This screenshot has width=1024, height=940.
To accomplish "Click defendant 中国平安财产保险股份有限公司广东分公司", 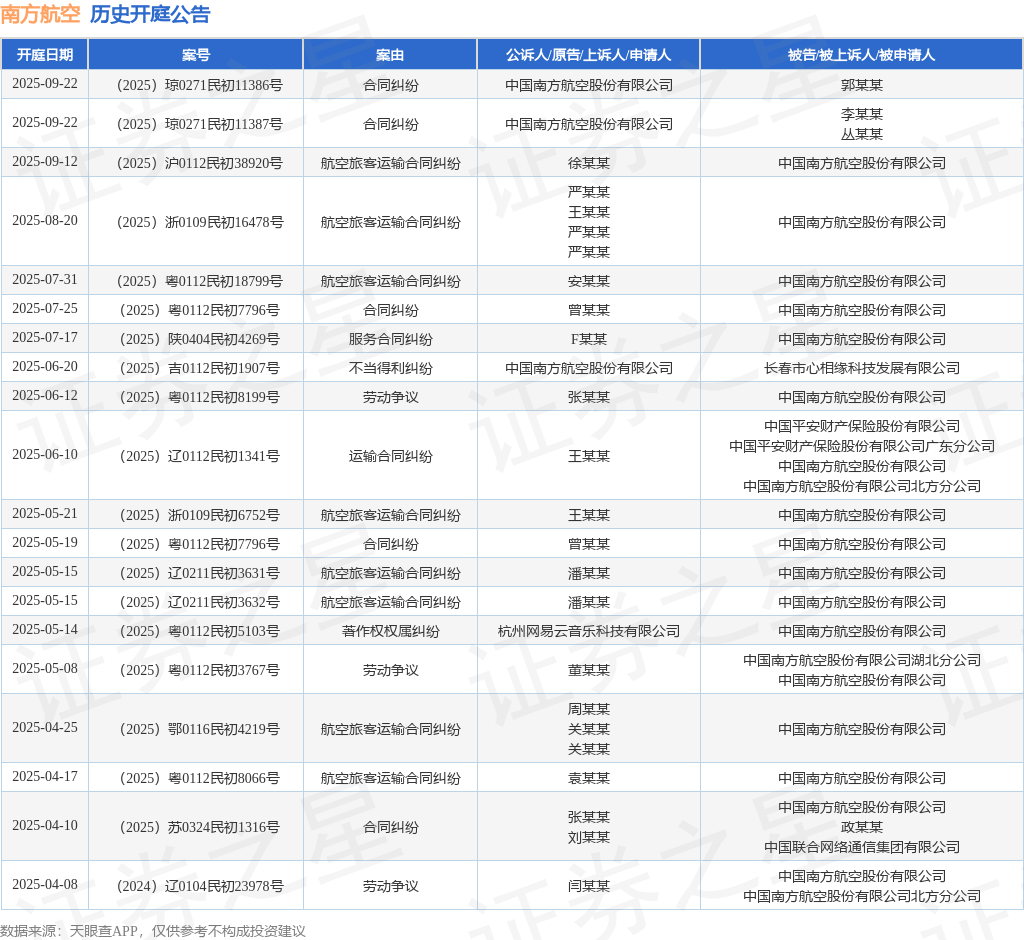I will [x=861, y=446].
